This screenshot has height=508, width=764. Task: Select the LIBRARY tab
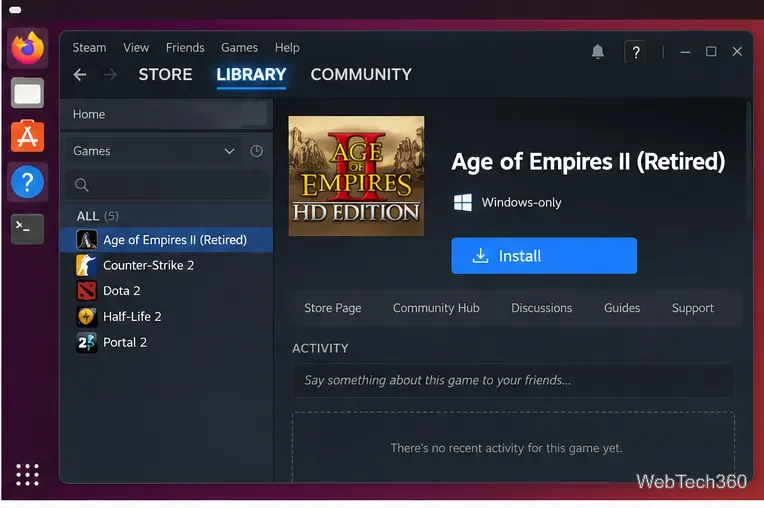point(251,75)
